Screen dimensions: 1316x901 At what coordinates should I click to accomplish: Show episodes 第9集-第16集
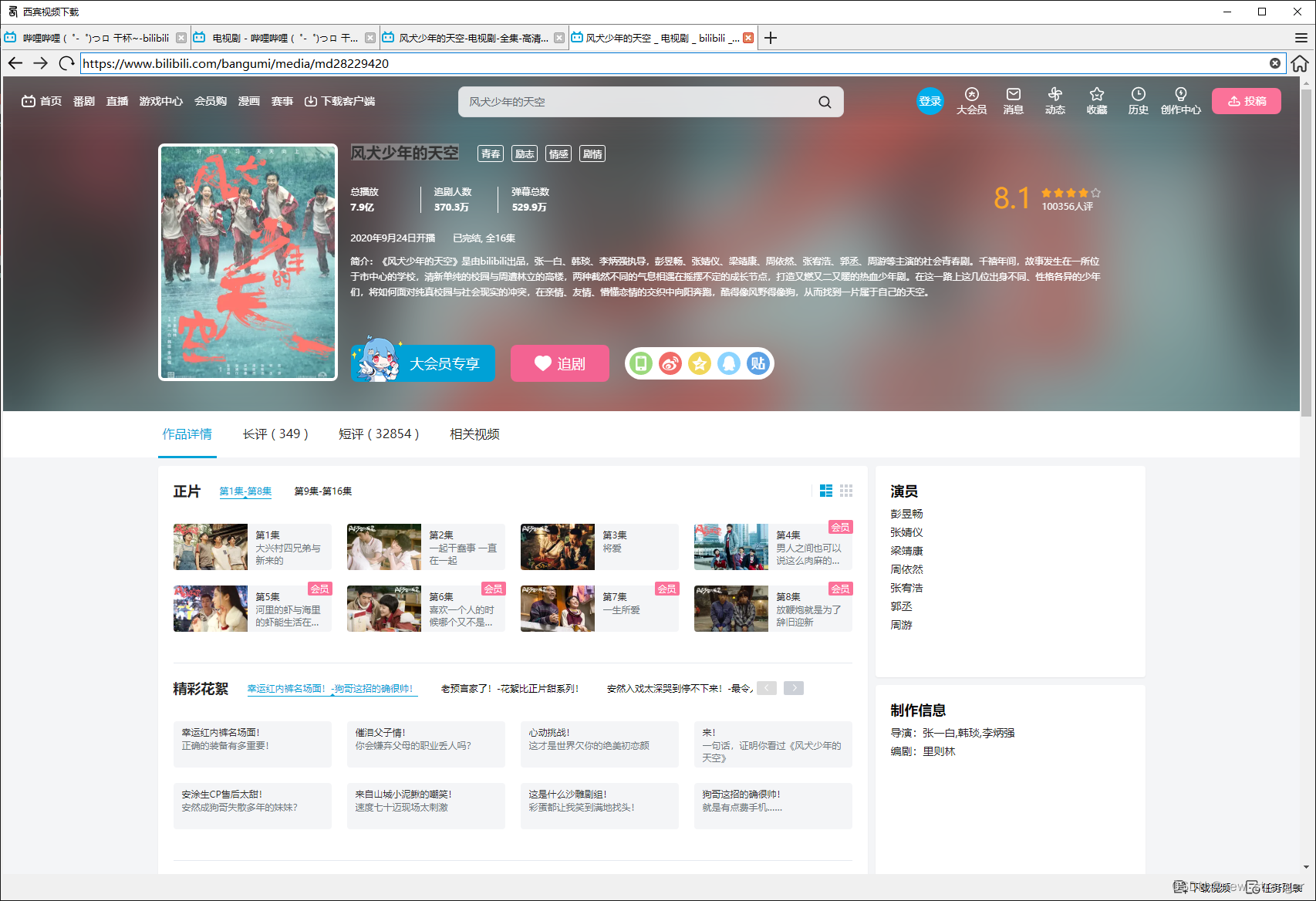(x=323, y=491)
